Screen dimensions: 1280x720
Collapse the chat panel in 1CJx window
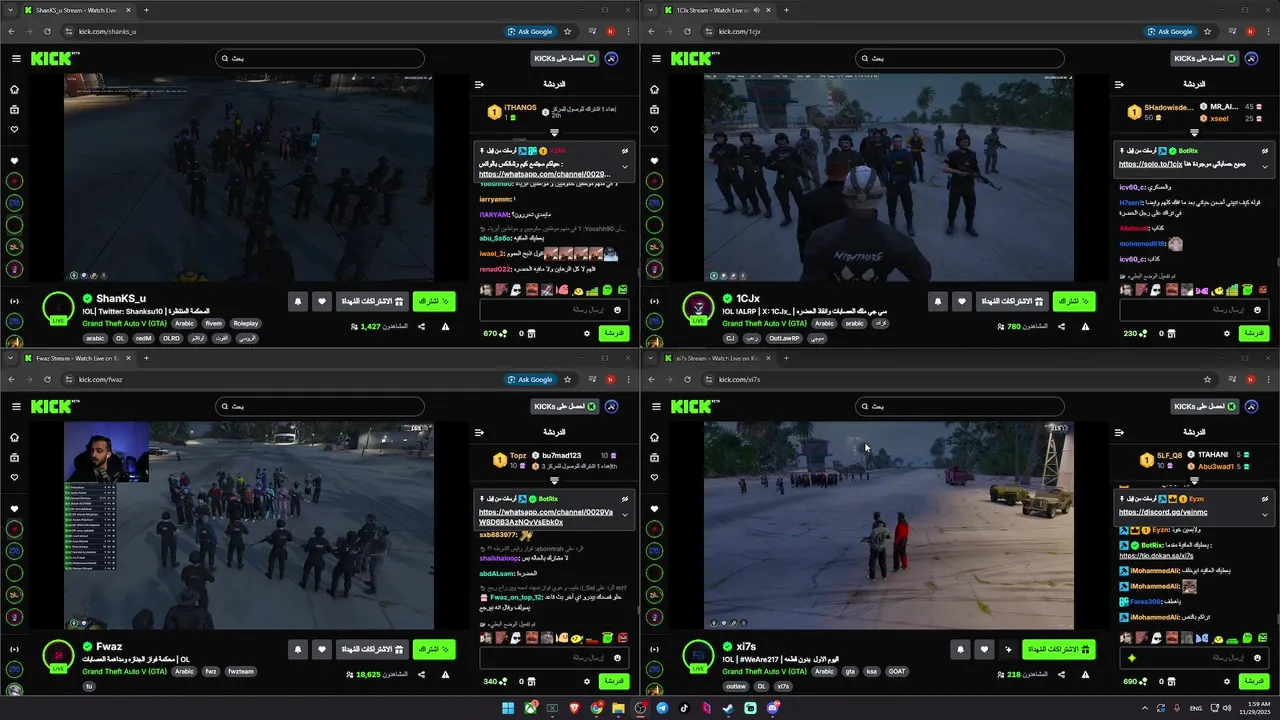coord(1119,85)
